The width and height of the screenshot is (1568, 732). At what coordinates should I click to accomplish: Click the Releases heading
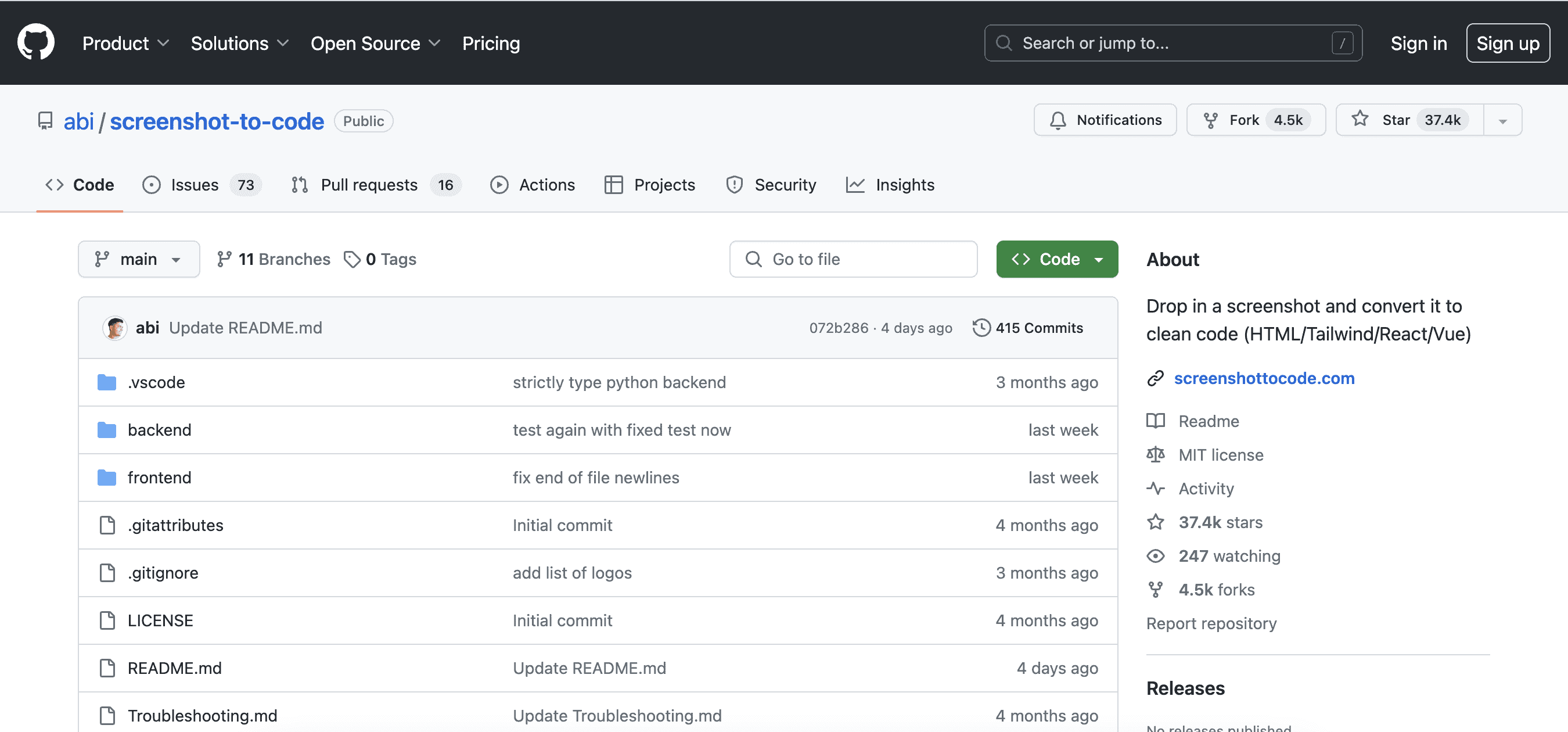(x=1185, y=688)
